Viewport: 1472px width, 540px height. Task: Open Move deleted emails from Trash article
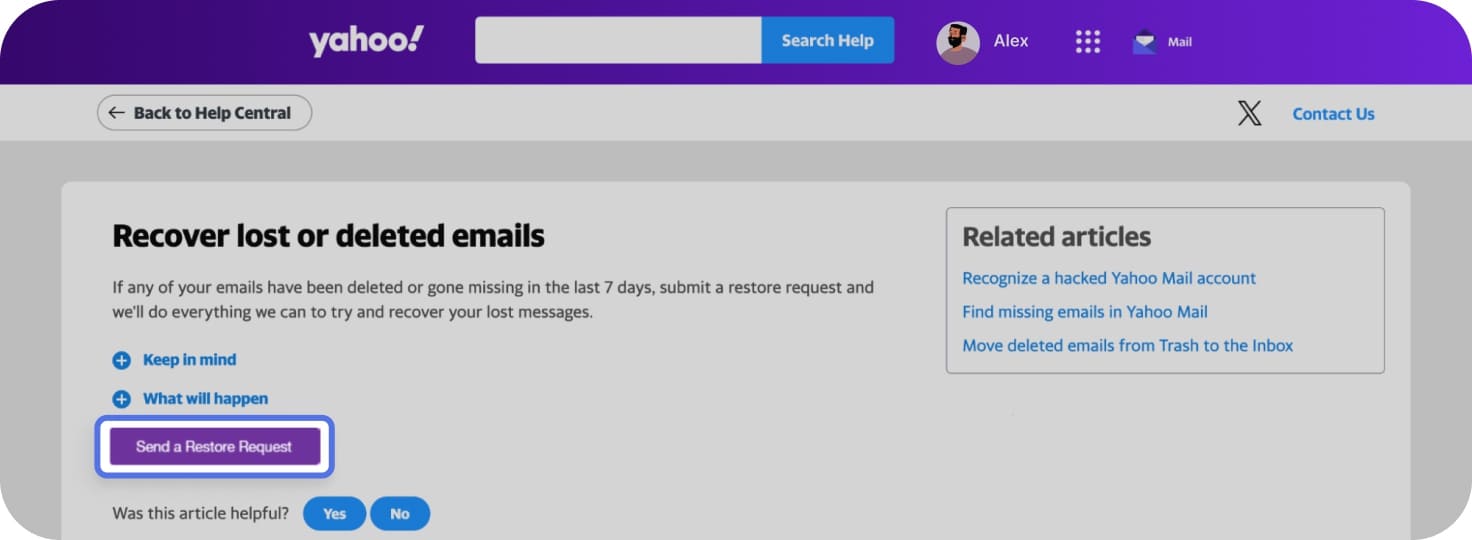click(x=1127, y=346)
